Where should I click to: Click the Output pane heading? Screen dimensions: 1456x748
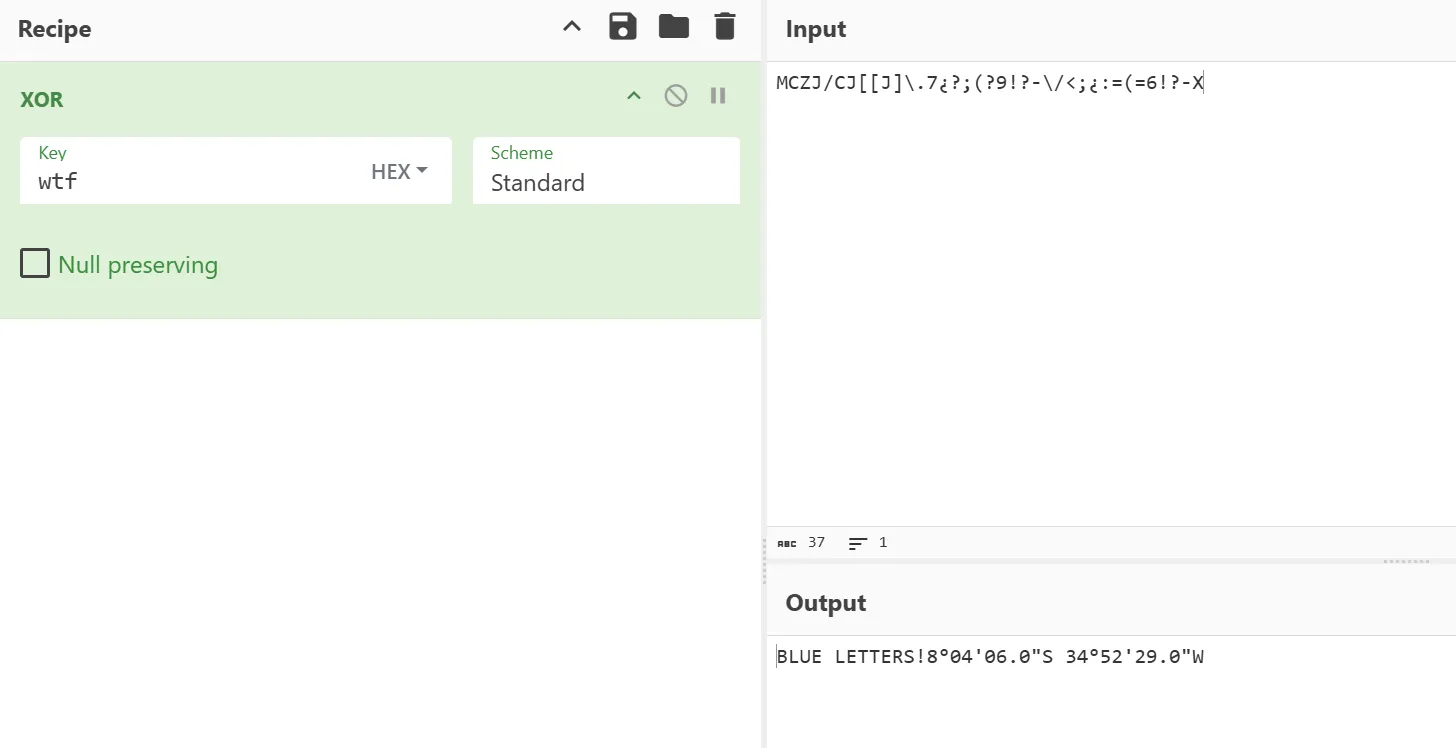(x=826, y=603)
